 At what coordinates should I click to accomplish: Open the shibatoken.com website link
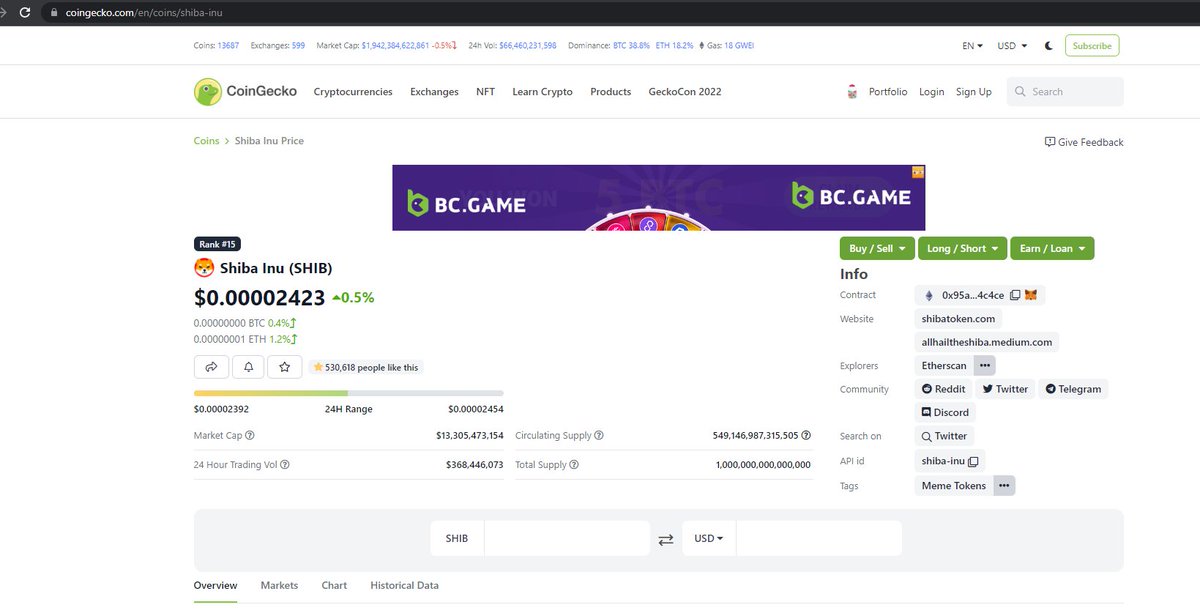click(958, 319)
